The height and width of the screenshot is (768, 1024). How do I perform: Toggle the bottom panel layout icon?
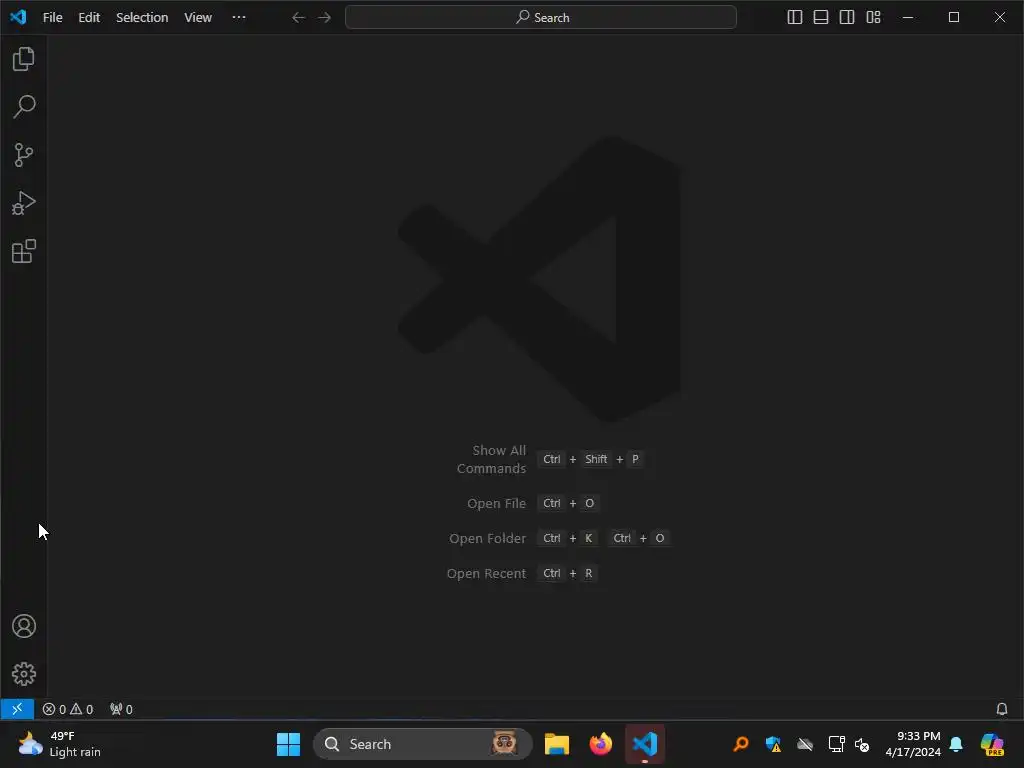(821, 17)
